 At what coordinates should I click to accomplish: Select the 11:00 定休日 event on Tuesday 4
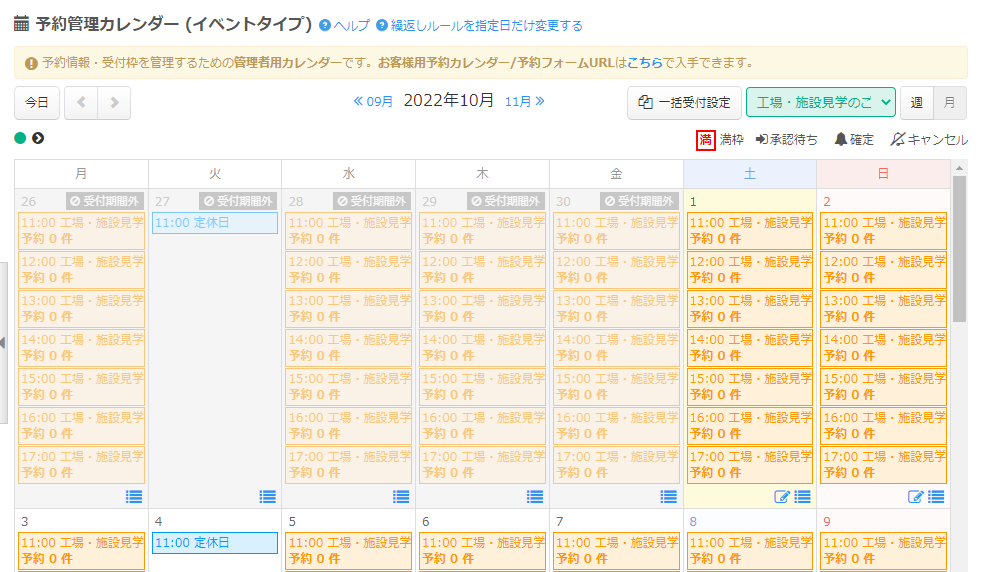pos(214,543)
